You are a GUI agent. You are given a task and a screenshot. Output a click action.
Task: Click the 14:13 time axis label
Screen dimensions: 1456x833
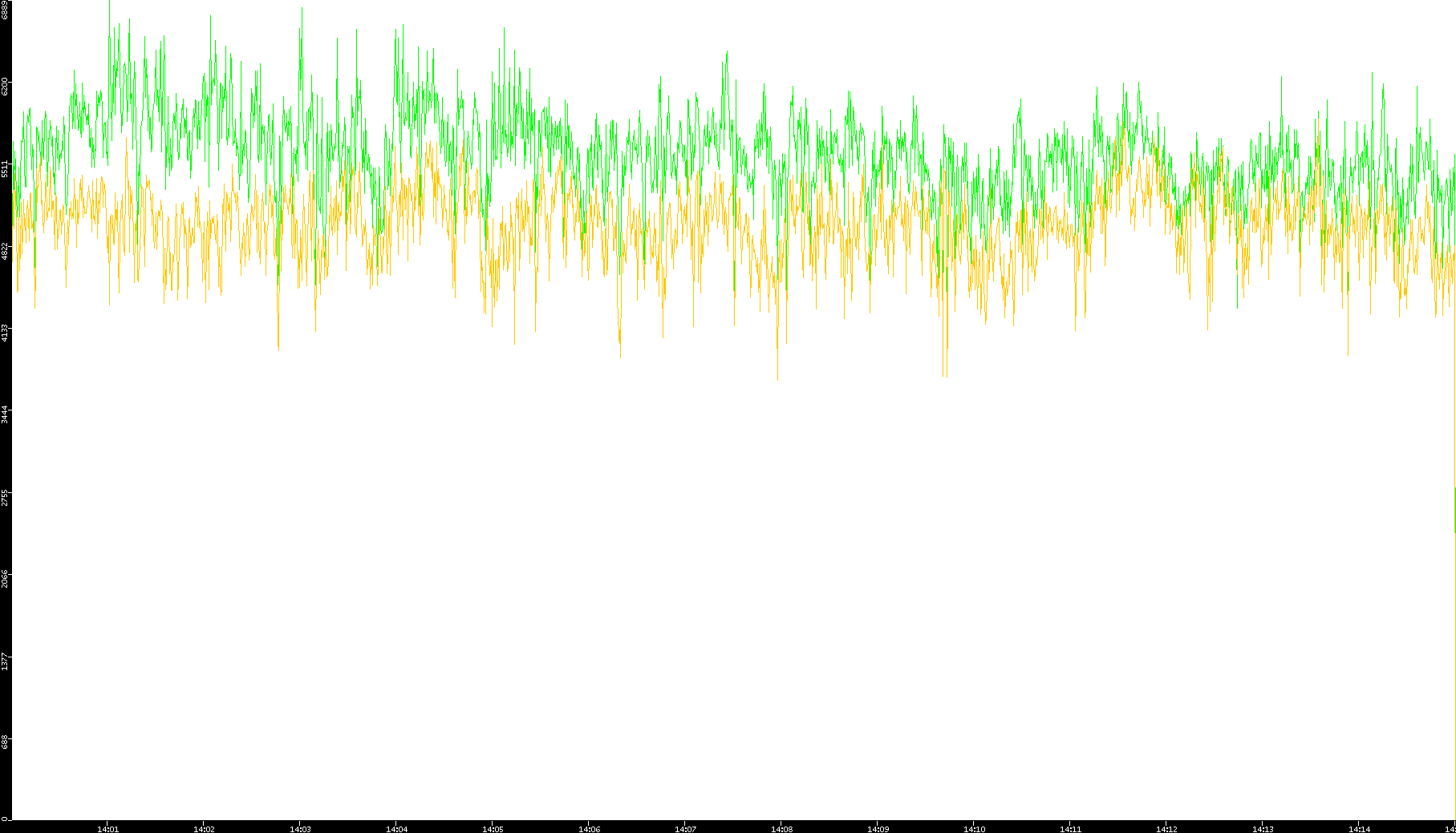tap(1263, 829)
